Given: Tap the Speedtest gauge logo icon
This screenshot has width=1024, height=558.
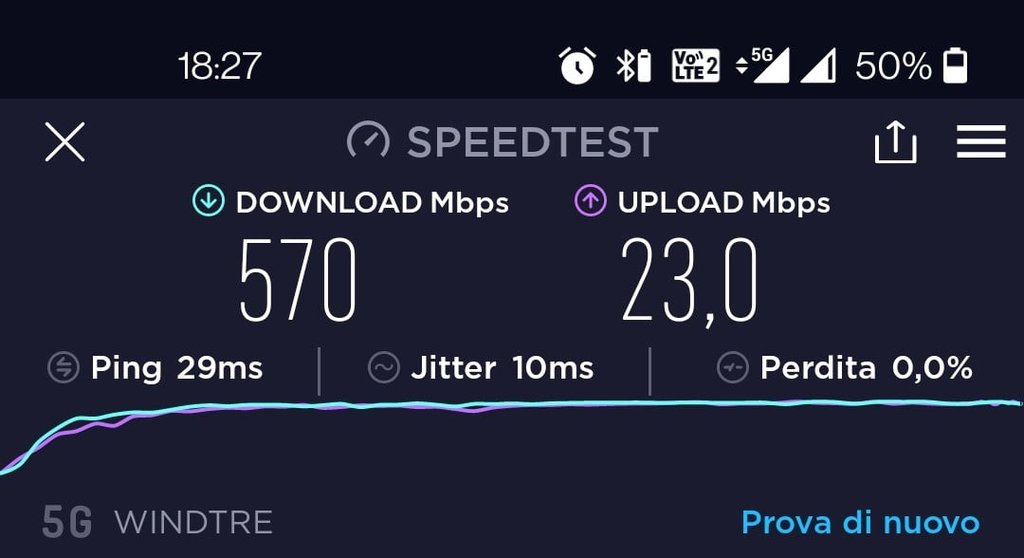Looking at the screenshot, I should pos(368,140).
